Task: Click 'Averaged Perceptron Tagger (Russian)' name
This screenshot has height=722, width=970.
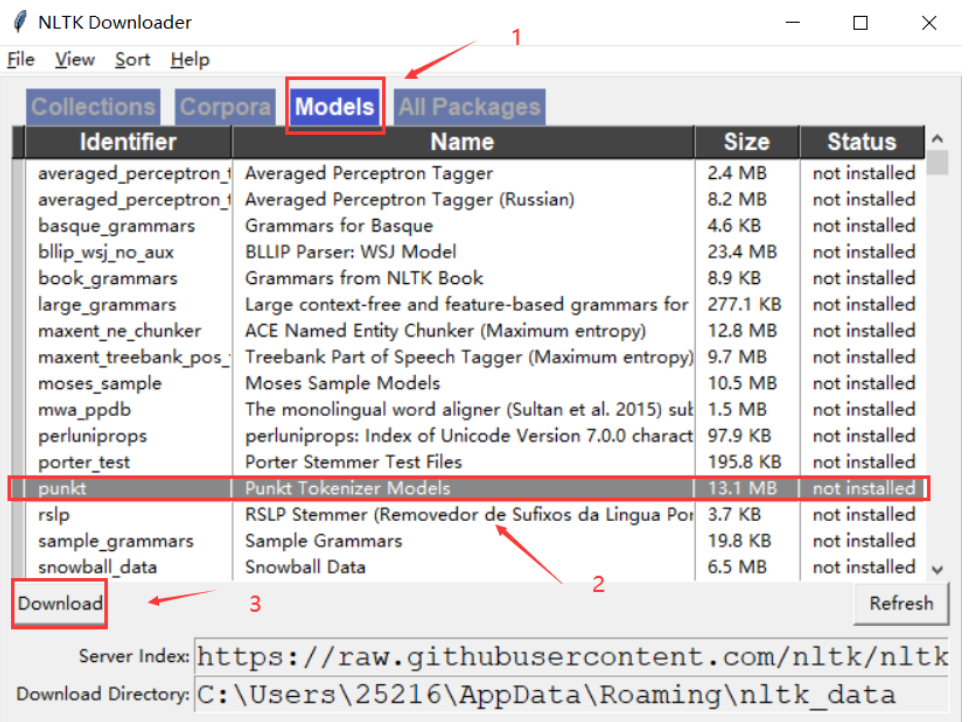Action: click(x=410, y=199)
